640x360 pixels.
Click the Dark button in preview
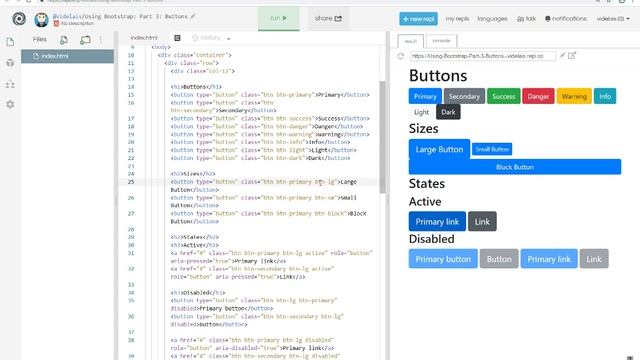pyautogui.click(x=448, y=112)
